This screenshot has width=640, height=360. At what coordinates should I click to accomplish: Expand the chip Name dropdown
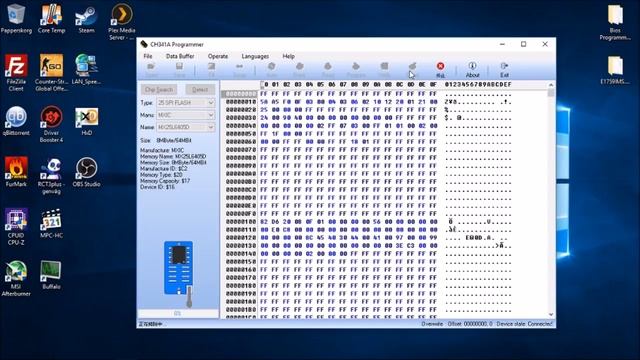pos(211,127)
